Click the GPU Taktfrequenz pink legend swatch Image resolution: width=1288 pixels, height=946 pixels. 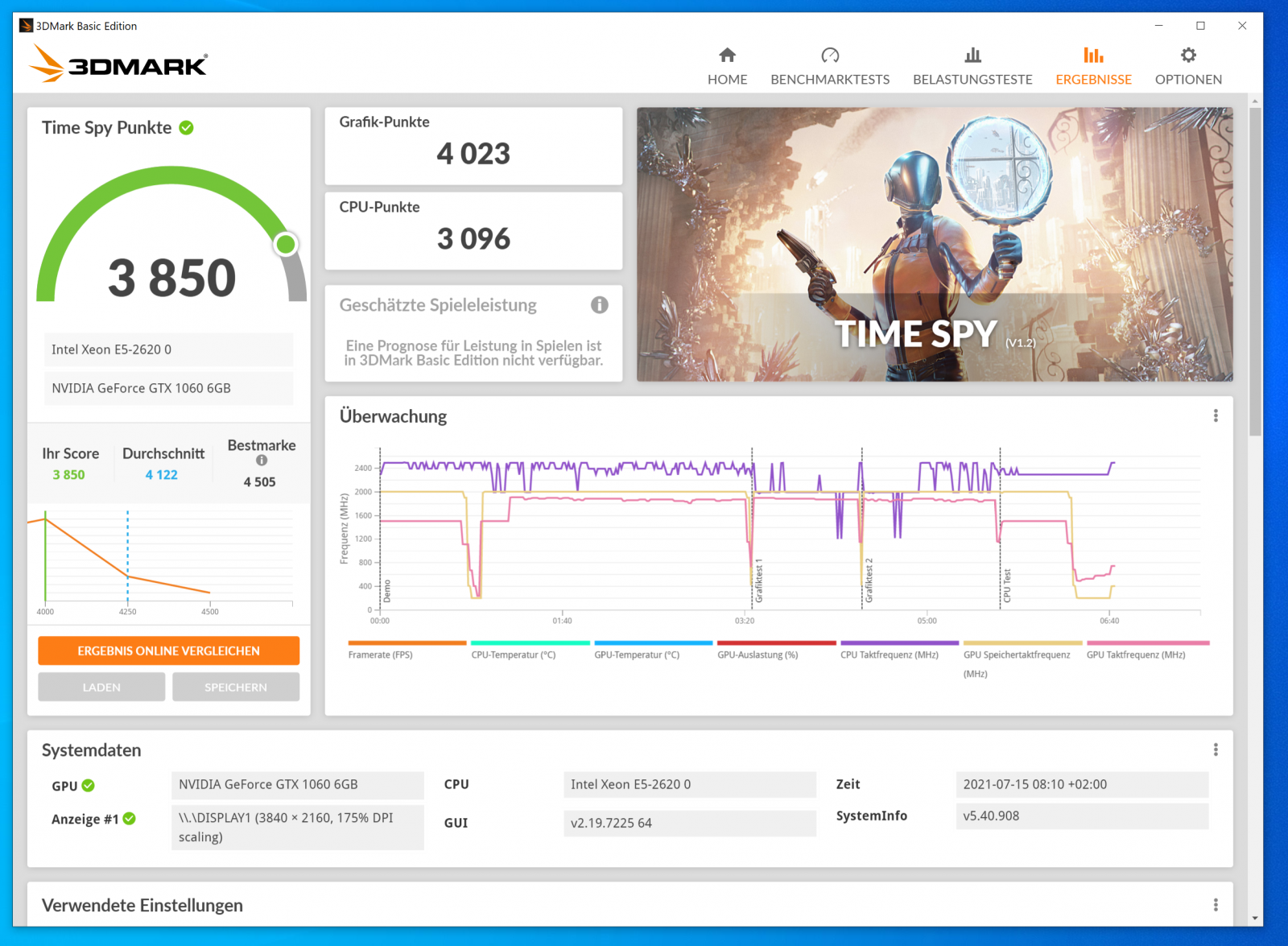coord(1147,643)
